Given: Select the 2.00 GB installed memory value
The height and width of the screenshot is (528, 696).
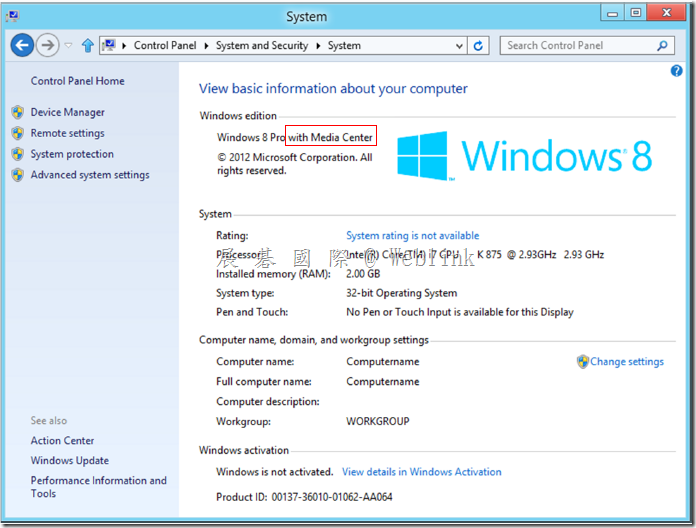Looking at the screenshot, I should 363,274.
